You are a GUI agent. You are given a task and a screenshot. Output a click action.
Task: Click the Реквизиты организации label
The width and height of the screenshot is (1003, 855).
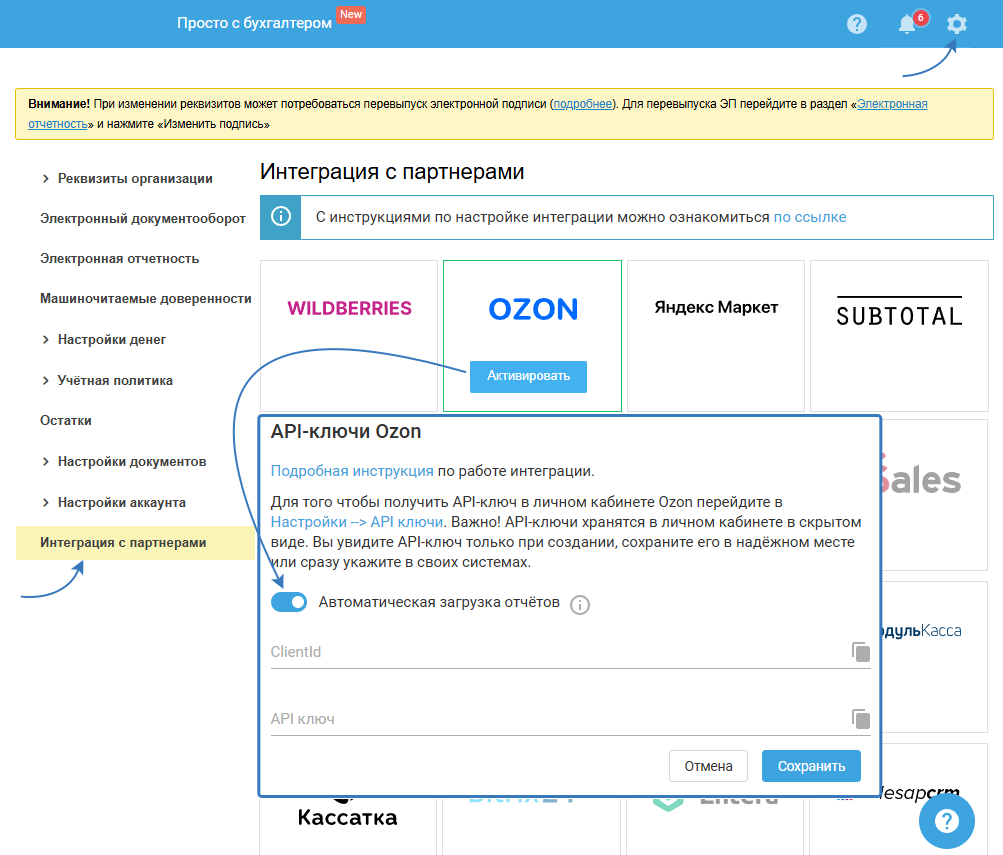(x=135, y=178)
